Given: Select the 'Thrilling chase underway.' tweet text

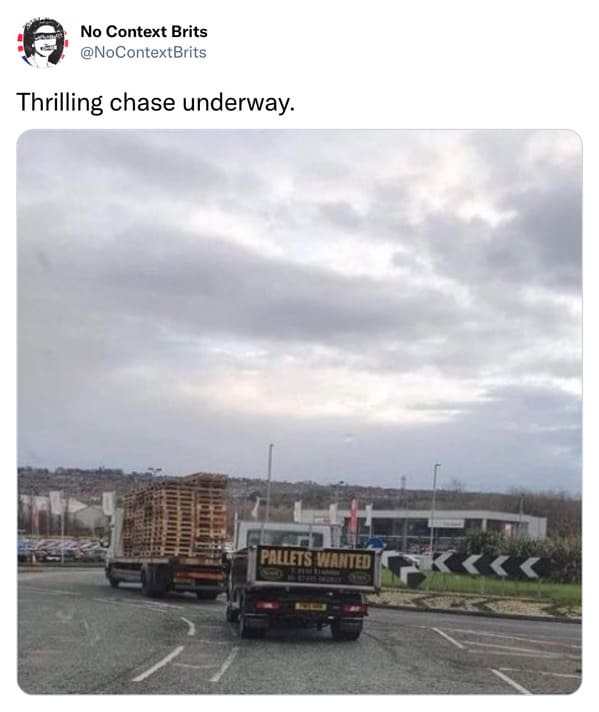Looking at the screenshot, I should [156, 102].
